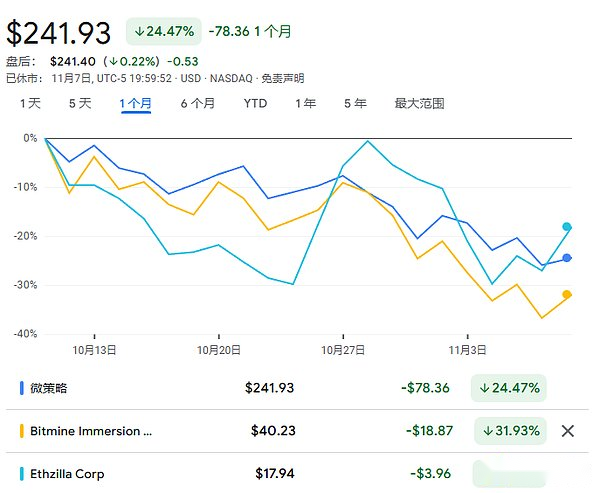Select the 1个月 time range tab
600x493 pixels.
coord(135,103)
